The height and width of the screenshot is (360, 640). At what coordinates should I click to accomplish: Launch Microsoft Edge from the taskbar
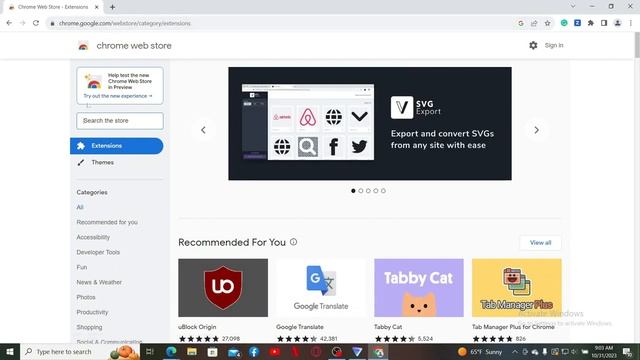coord(171,351)
